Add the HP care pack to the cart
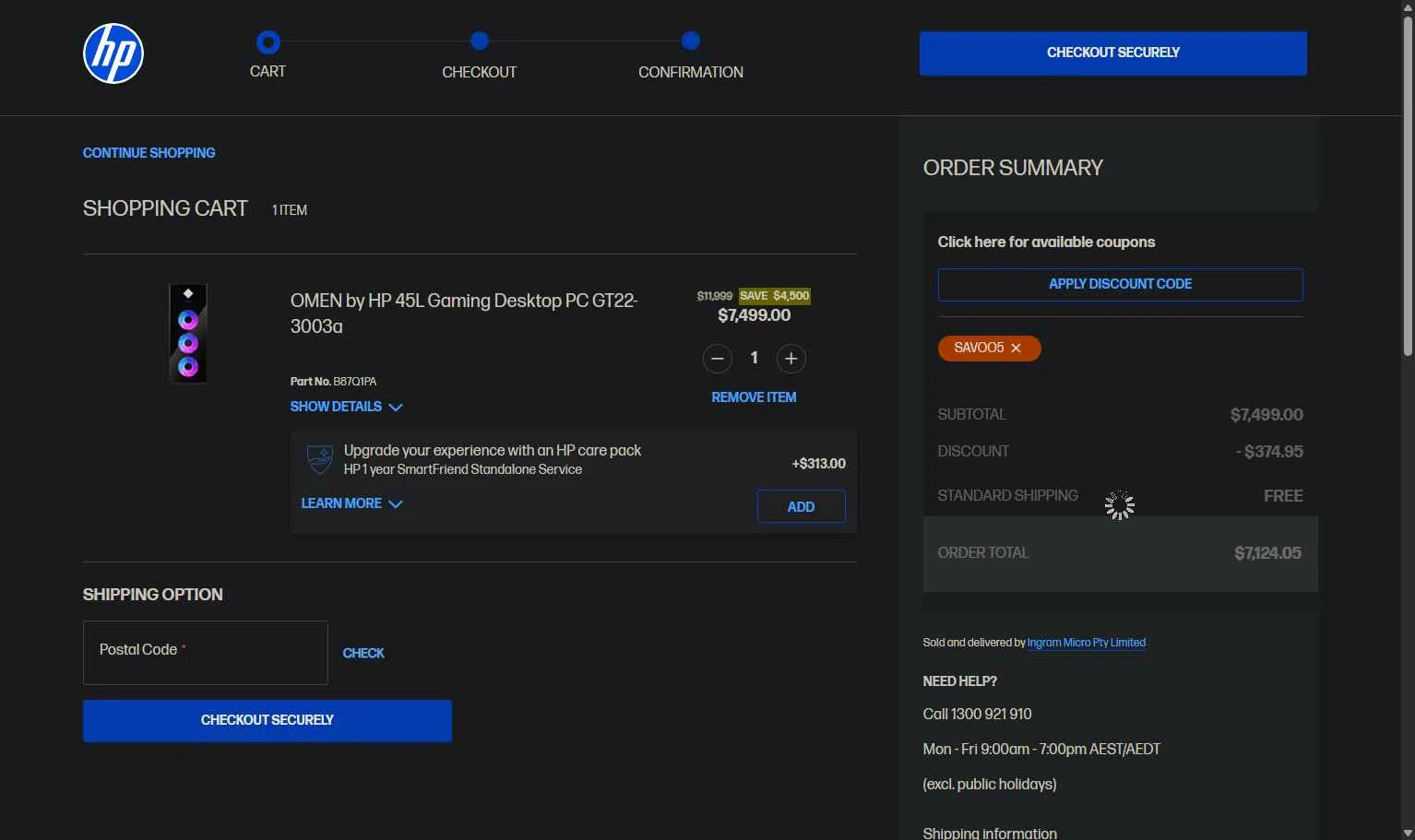 point(801,506)
